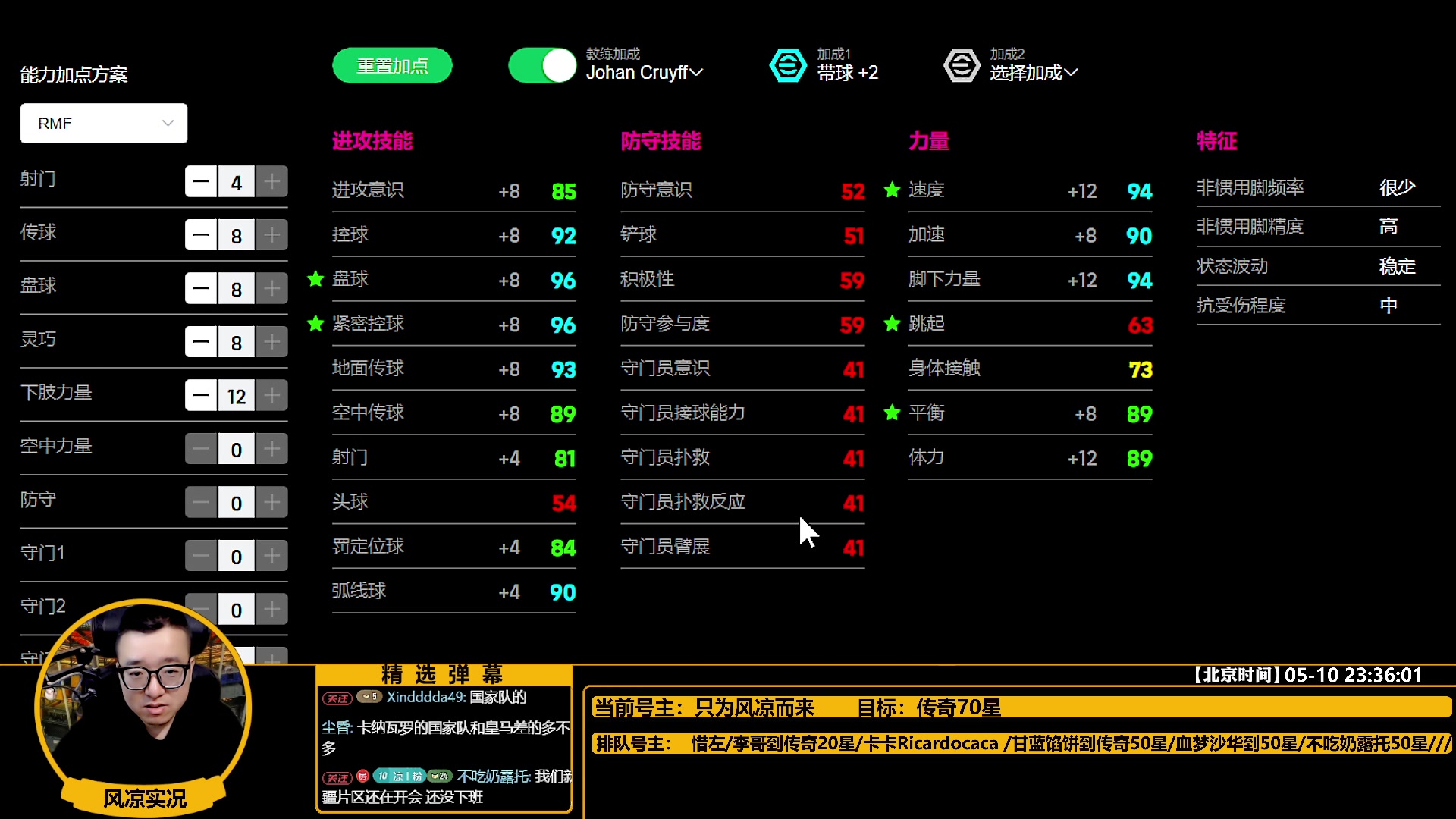This screenshot has height=819, width=1456.
Task: Click the 防守意识 stat row
Action: coord(742,190)
